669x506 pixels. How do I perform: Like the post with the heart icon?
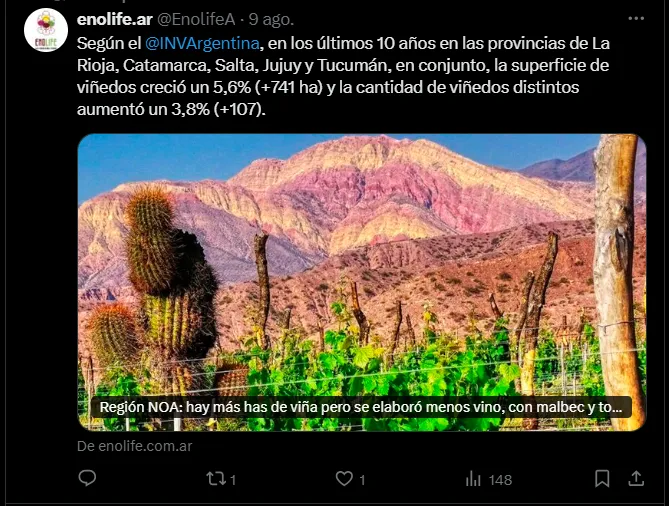344,479
